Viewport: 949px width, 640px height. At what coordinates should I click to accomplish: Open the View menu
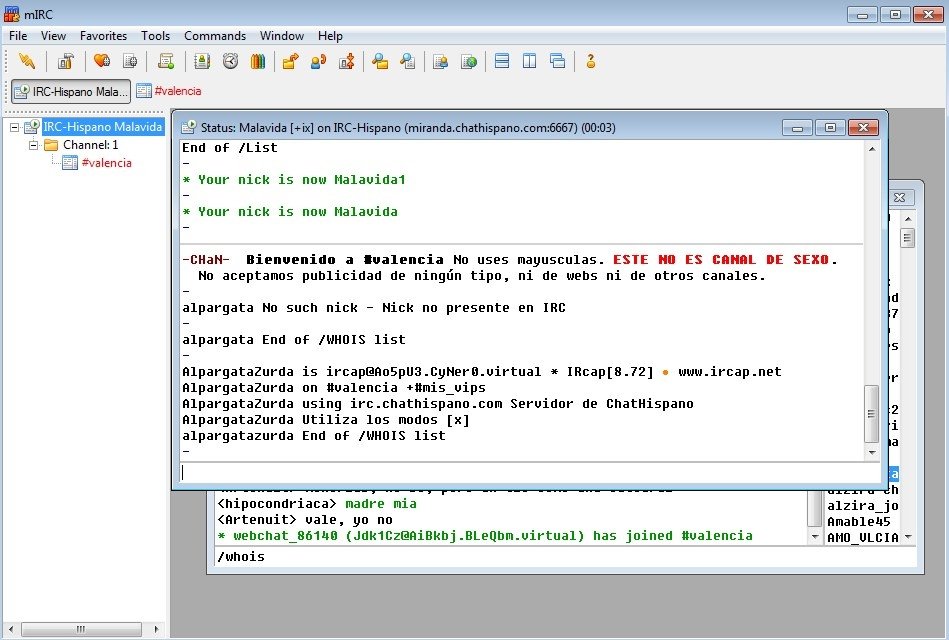53,36
